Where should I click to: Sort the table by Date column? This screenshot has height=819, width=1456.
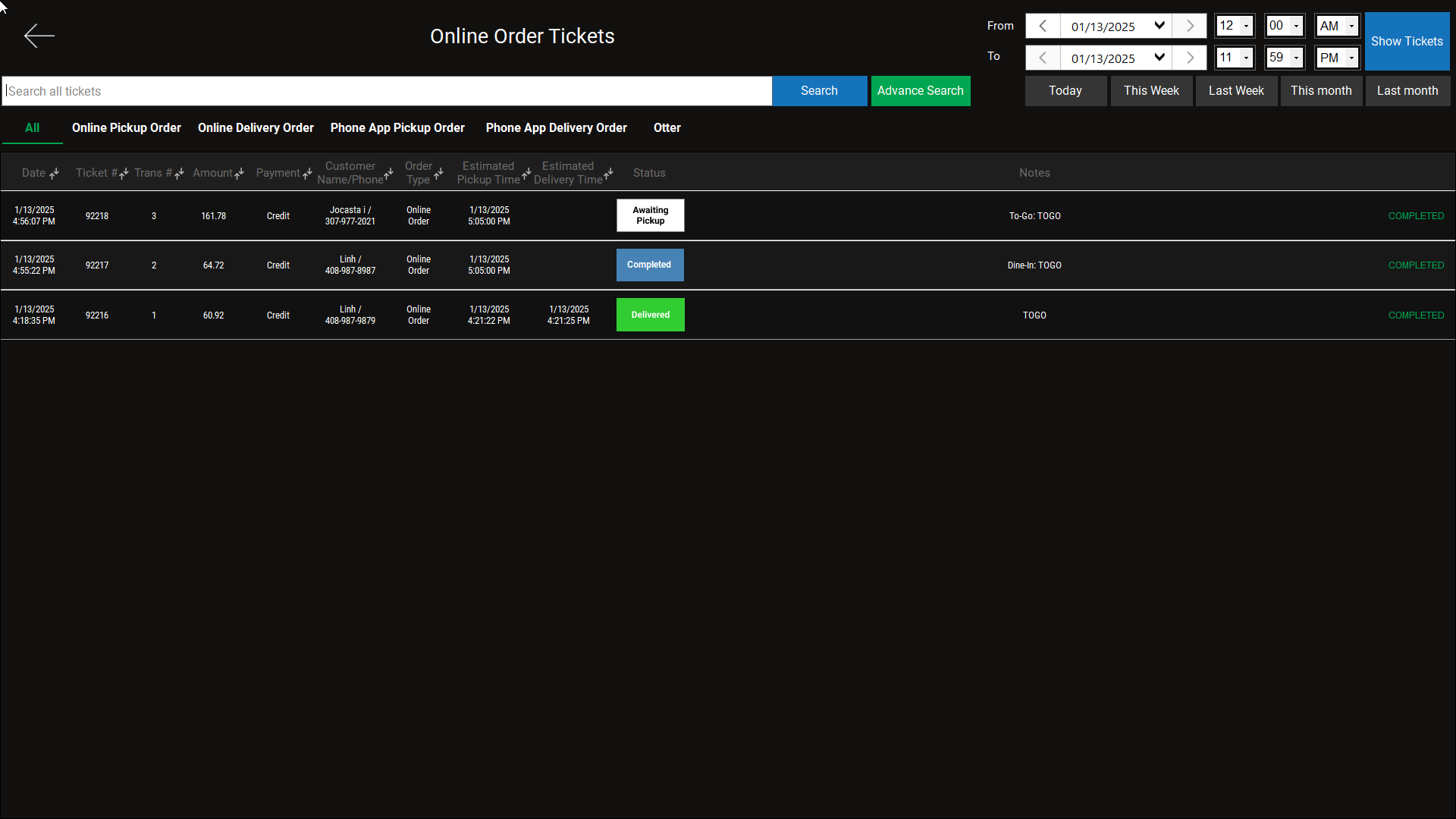coord(54,174)
